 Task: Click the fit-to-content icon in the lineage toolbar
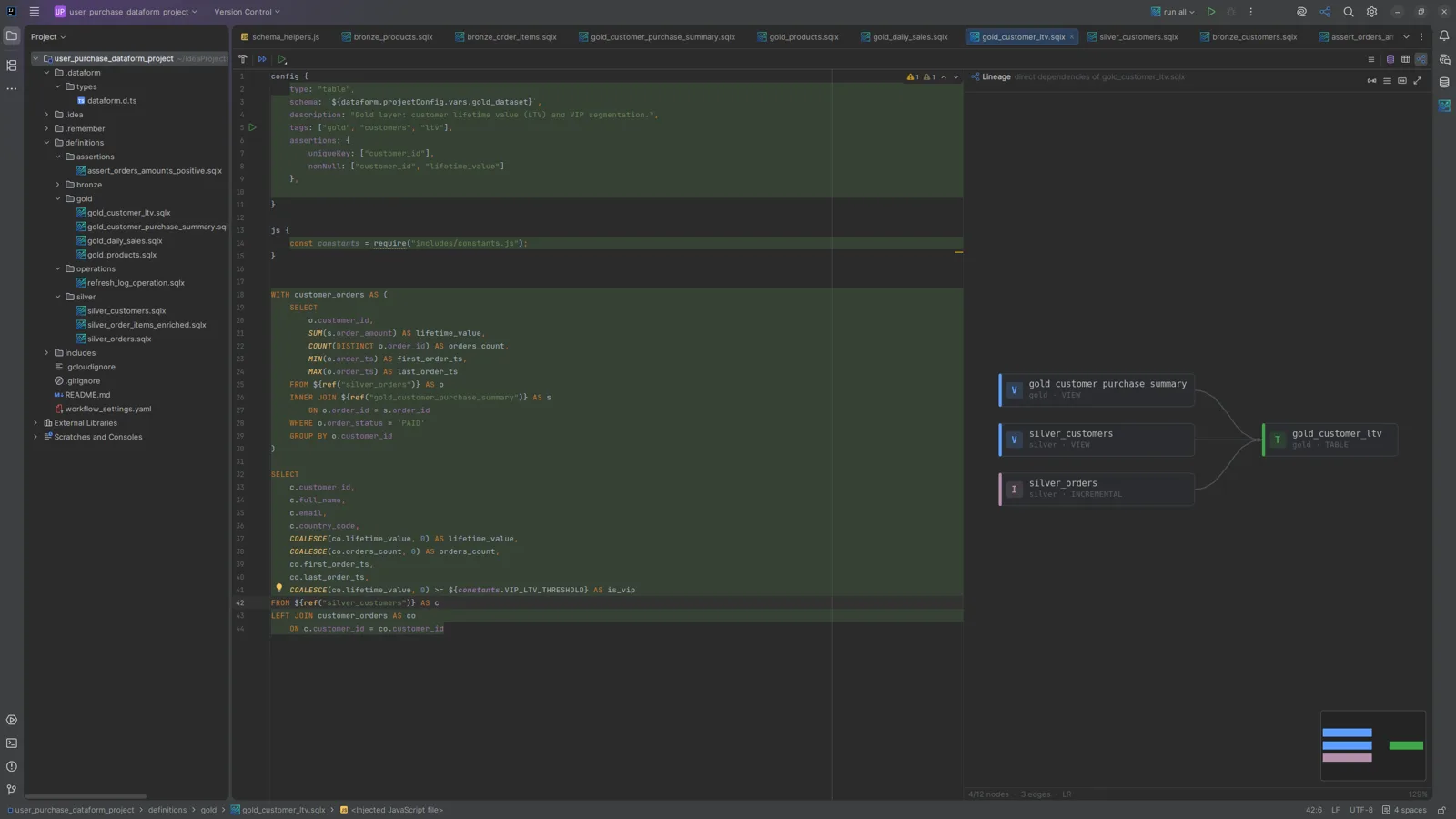pyautogui.click(x=1402, y=80)
